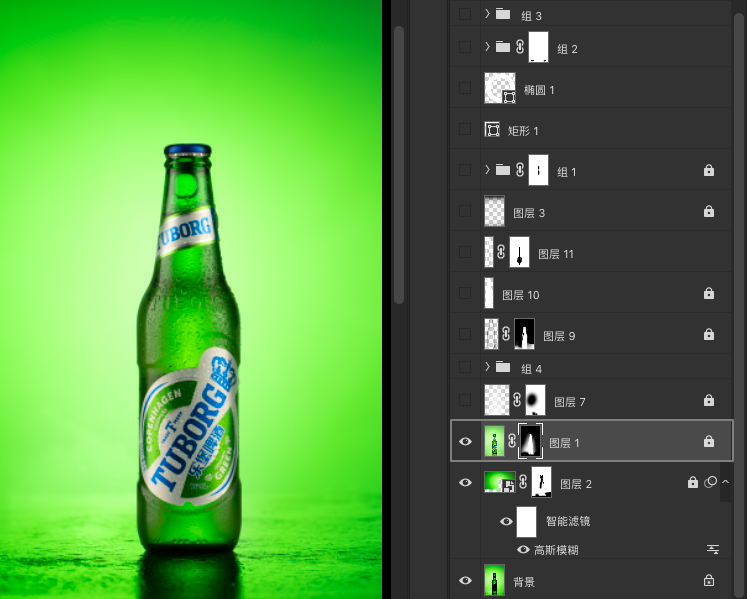Click the lock icon on 图层 1

tap(709, 441)
